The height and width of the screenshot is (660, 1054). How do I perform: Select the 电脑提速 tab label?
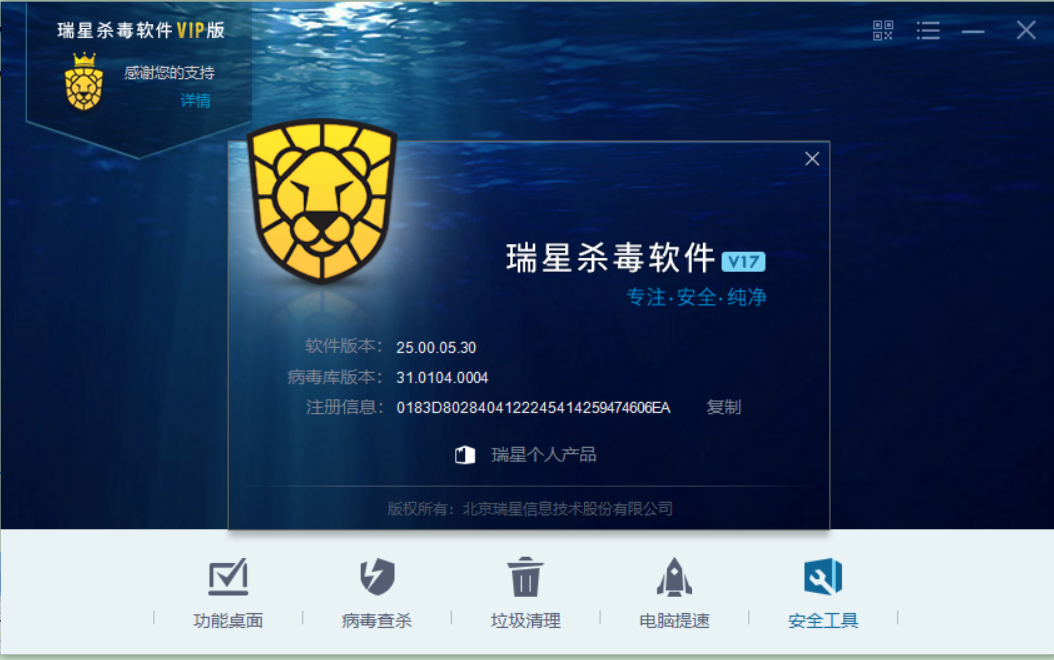pos(674,620)
